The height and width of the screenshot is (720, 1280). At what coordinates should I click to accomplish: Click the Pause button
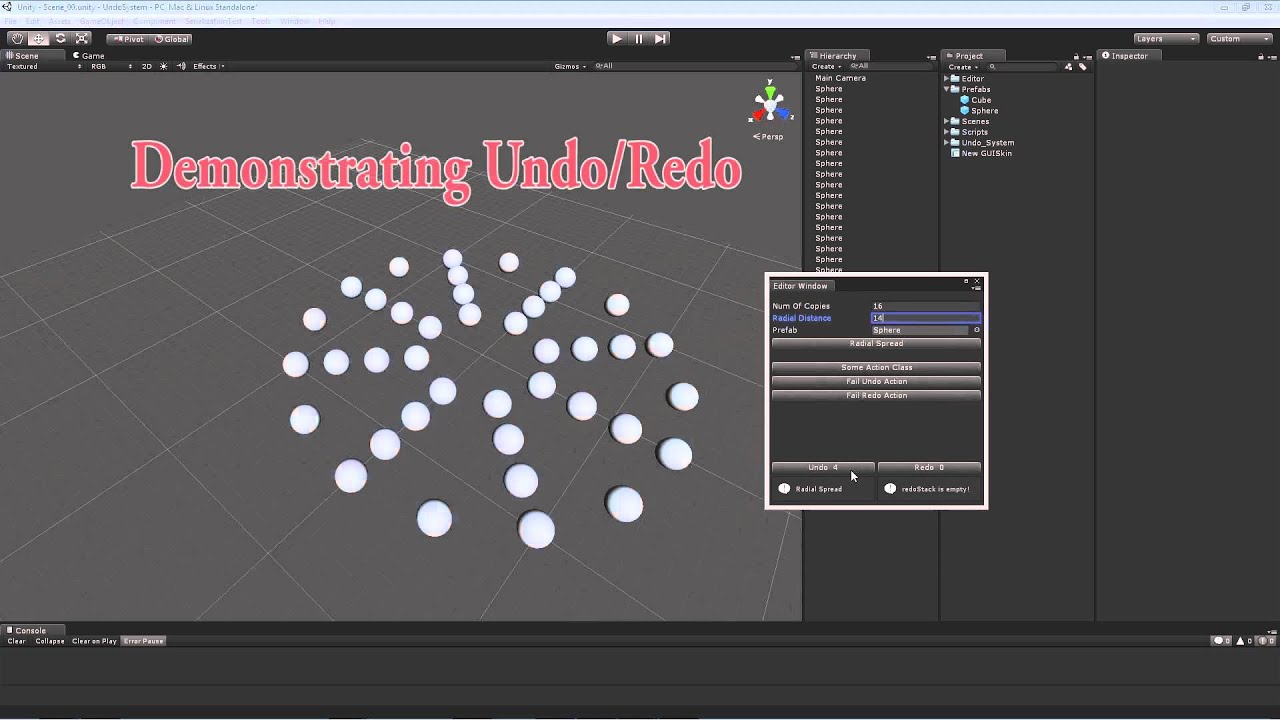coord(639,39)
